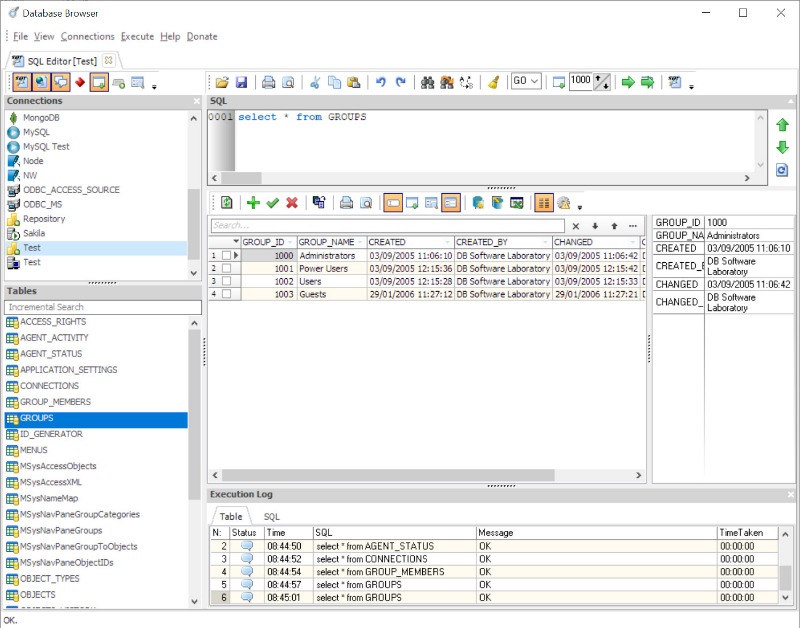Toggle the first highlighted SQL button in the left toolbar
The image size is (800, 628).
(22, 82)
